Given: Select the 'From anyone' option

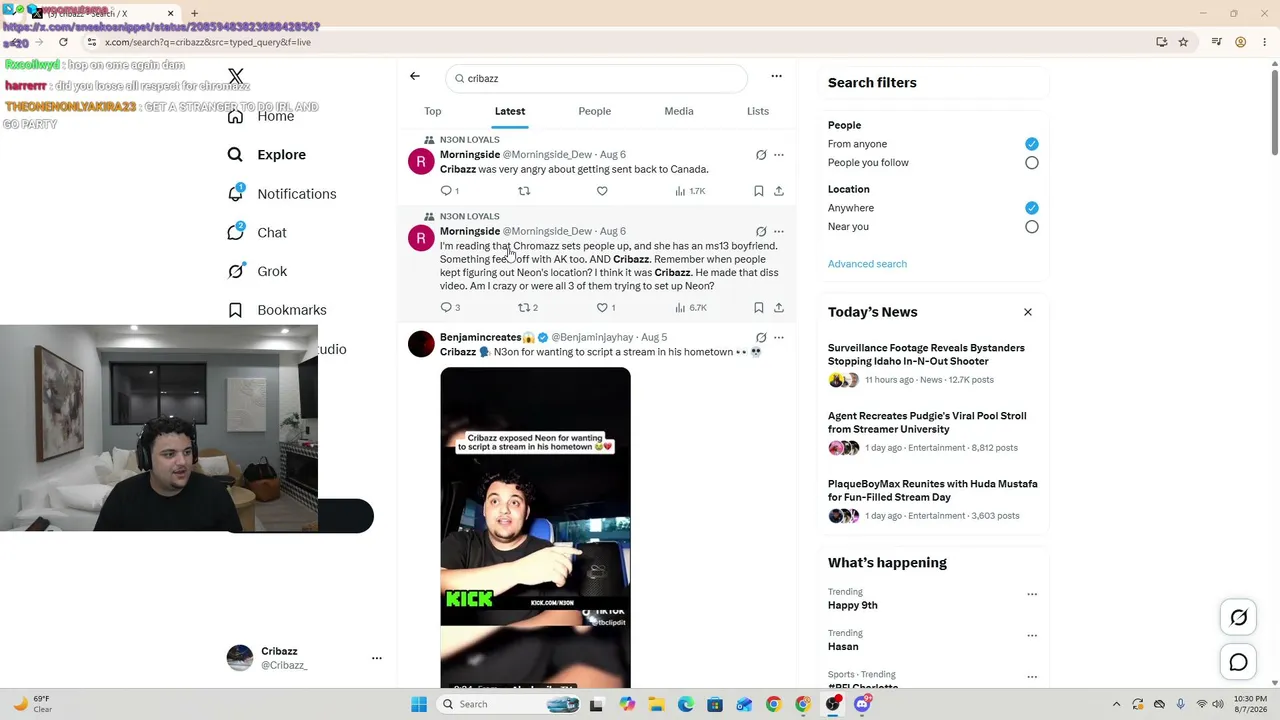Looking at the screenshot, I should pyautogui.click(x=1032, y=144).
